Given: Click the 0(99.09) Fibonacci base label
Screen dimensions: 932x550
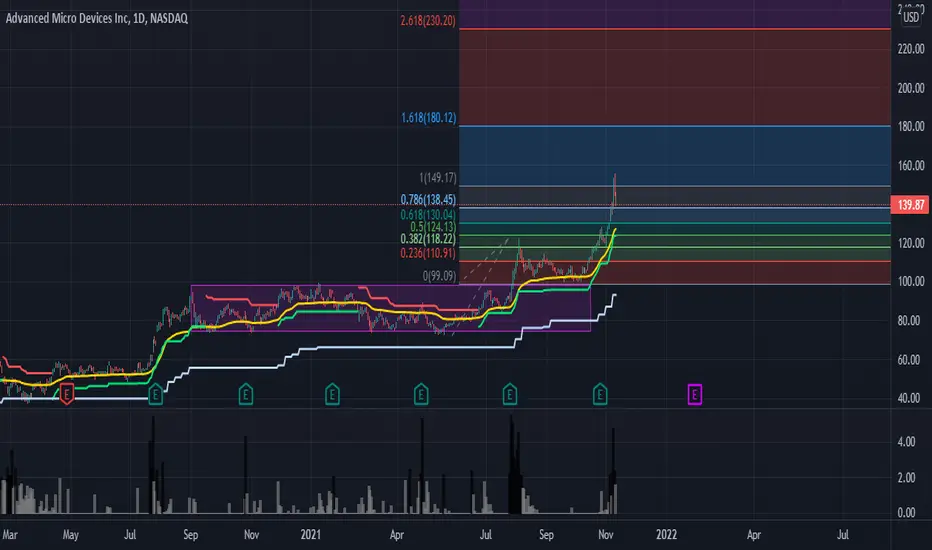Looking at the screenshot, I should pos(439,276).
